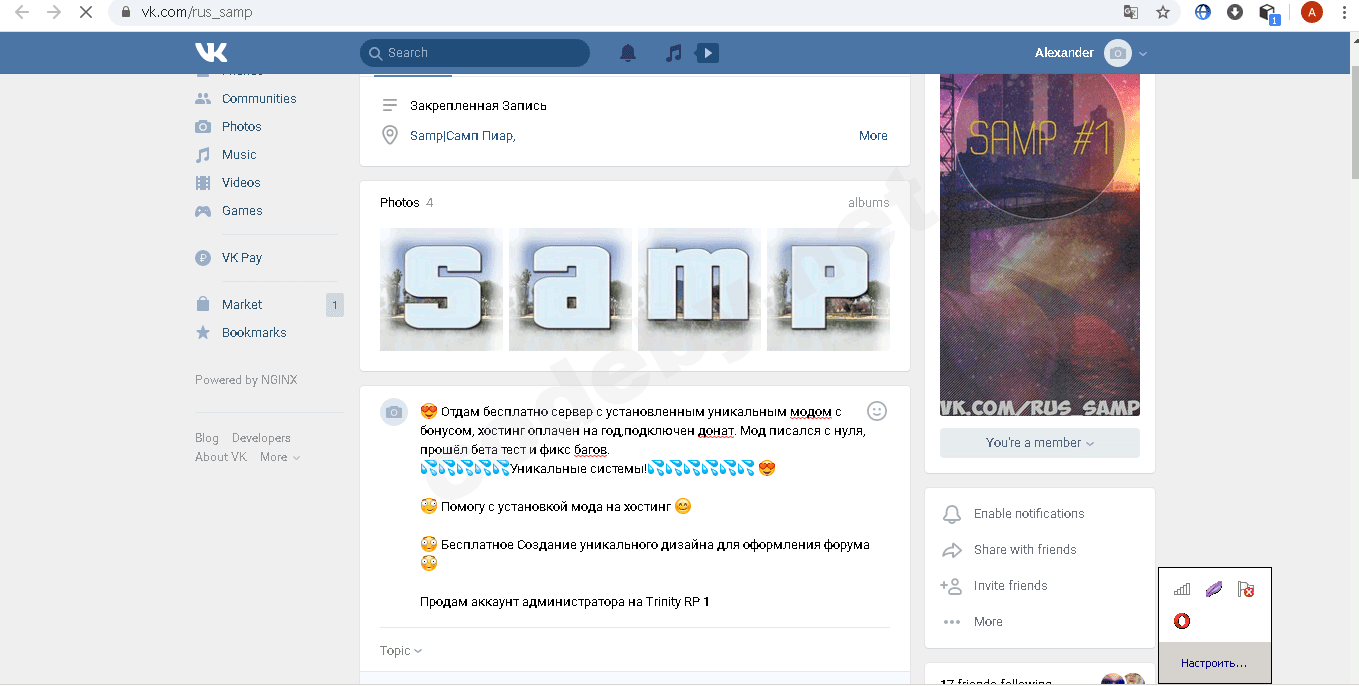The width and height of the screenshot is (1359, 686).
Task: Expand the More footer dropdown near About VK
Action: click(x=280, y=457)
